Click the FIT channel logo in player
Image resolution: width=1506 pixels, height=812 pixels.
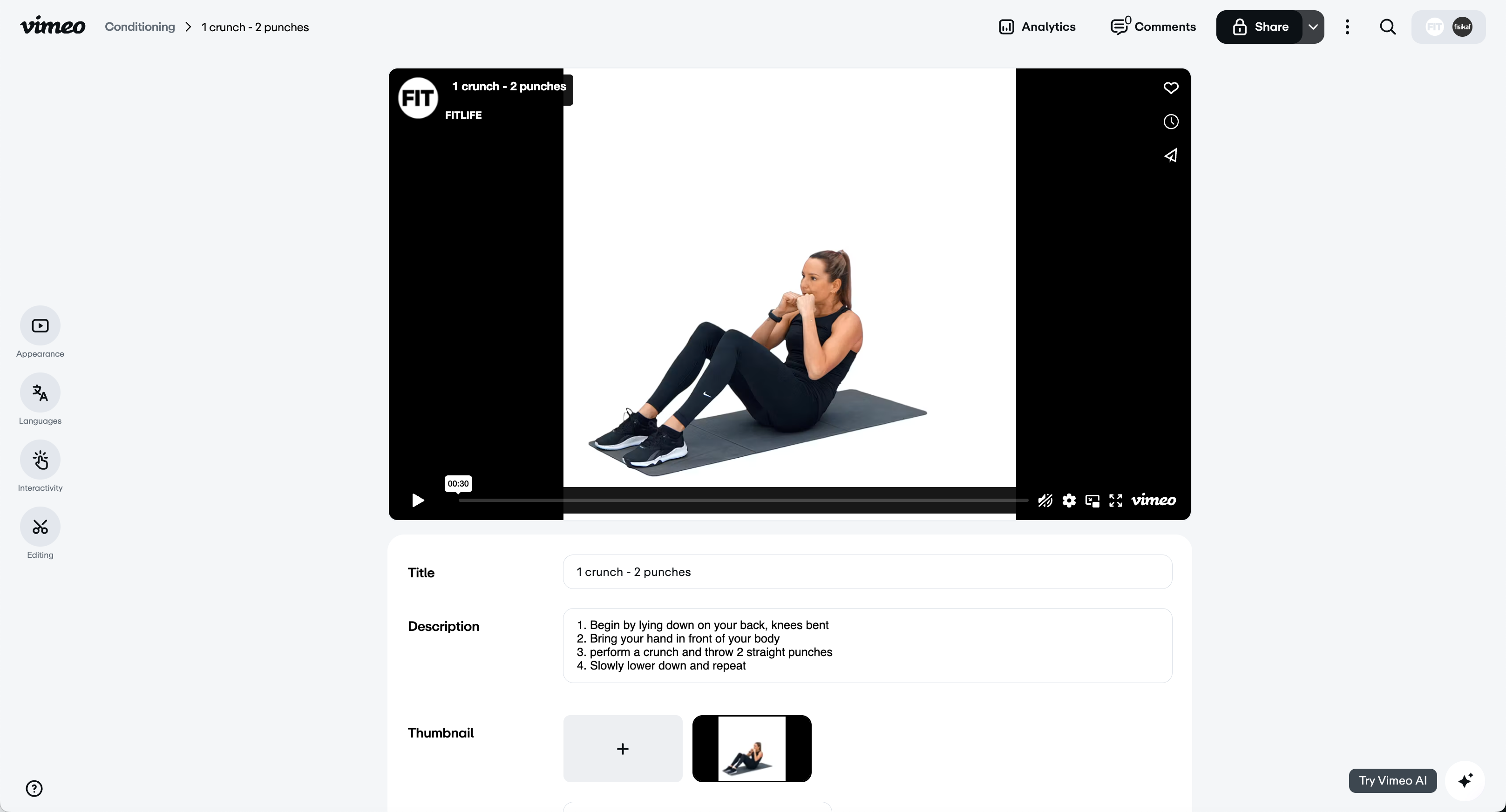[418, 98]
